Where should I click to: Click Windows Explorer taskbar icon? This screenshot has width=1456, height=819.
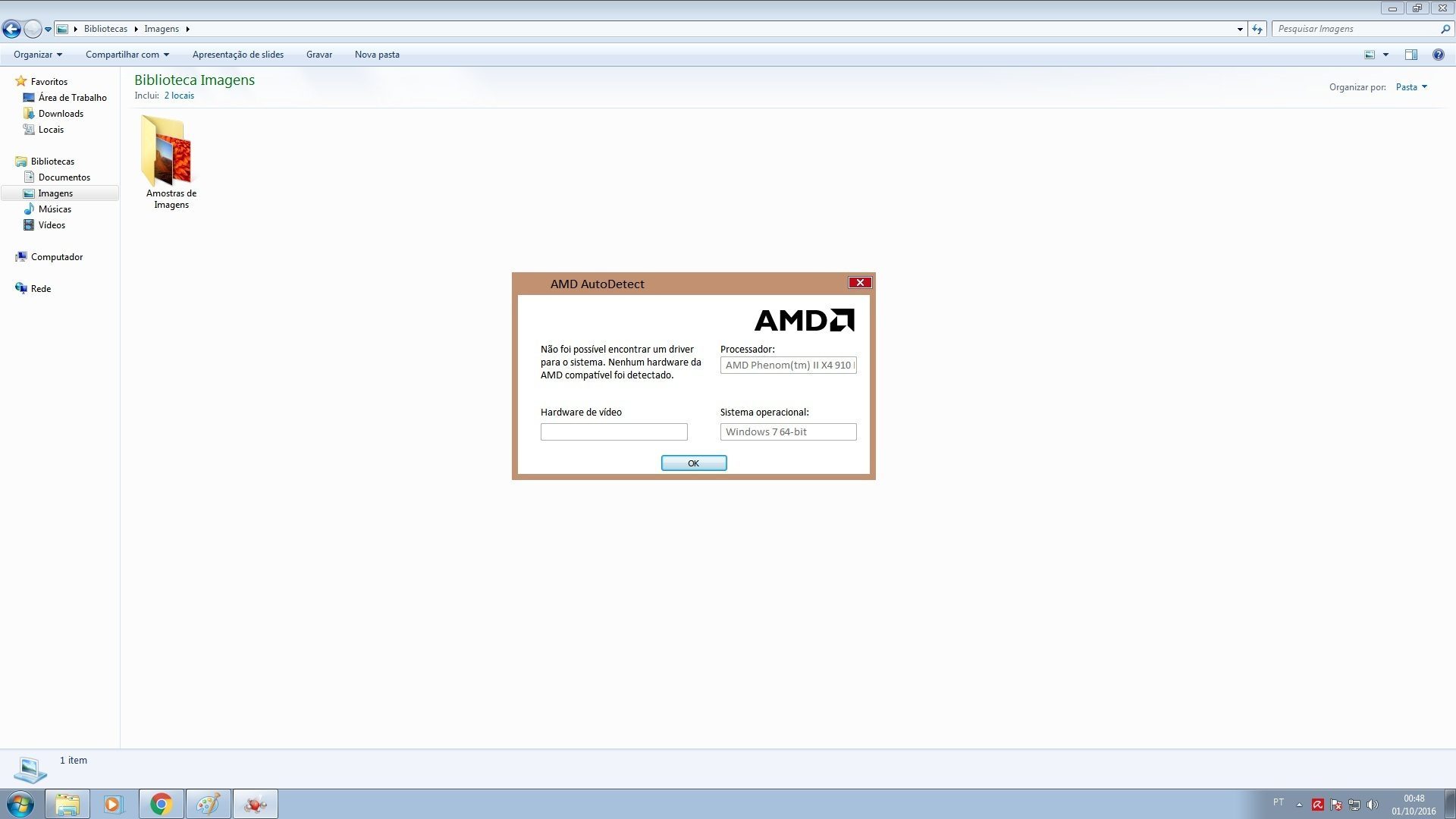[x=67, y=804]
